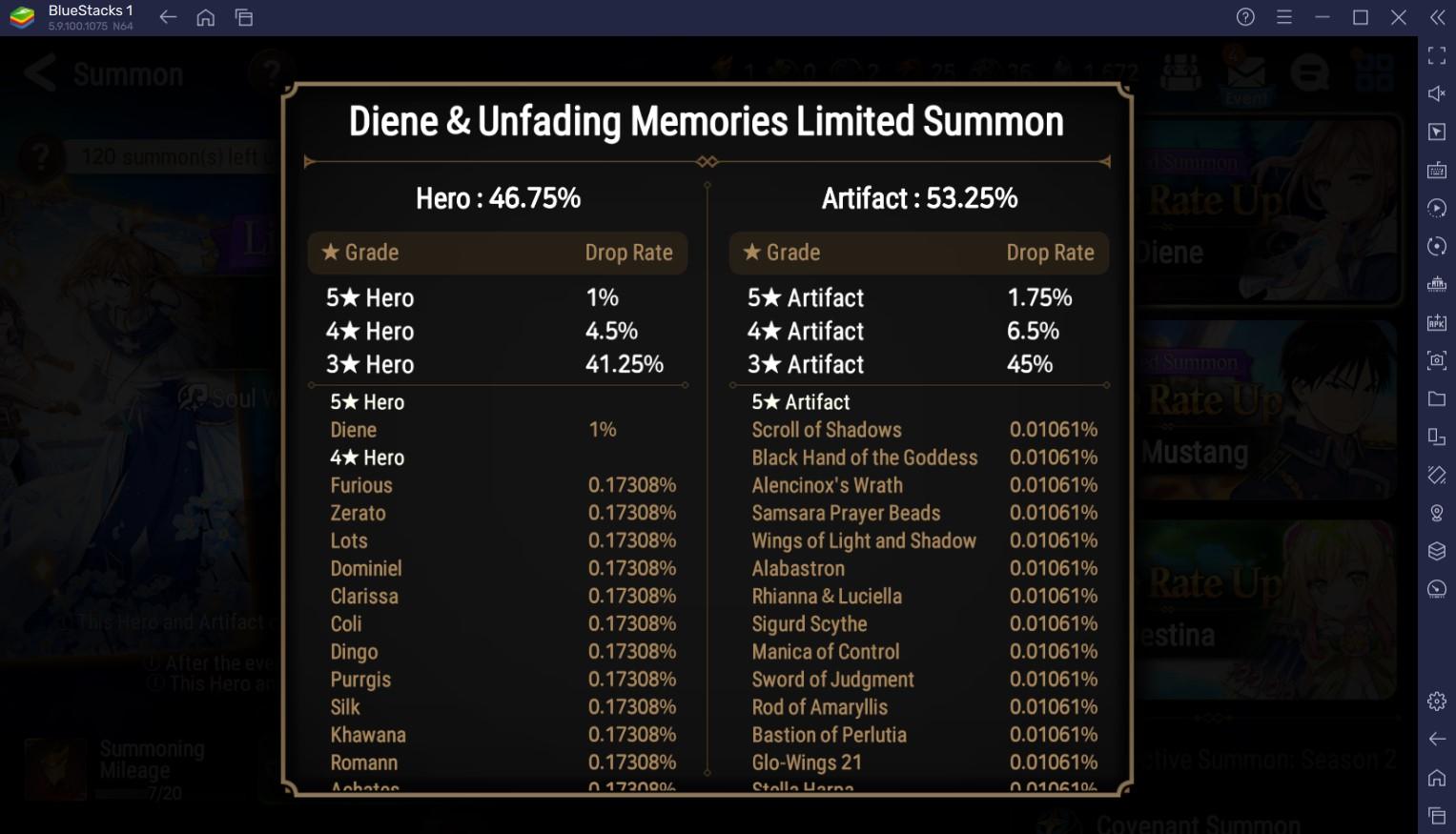1456x834 pixels.
Task: Open in-game mail envelope icon
Action: [1246, 73]
